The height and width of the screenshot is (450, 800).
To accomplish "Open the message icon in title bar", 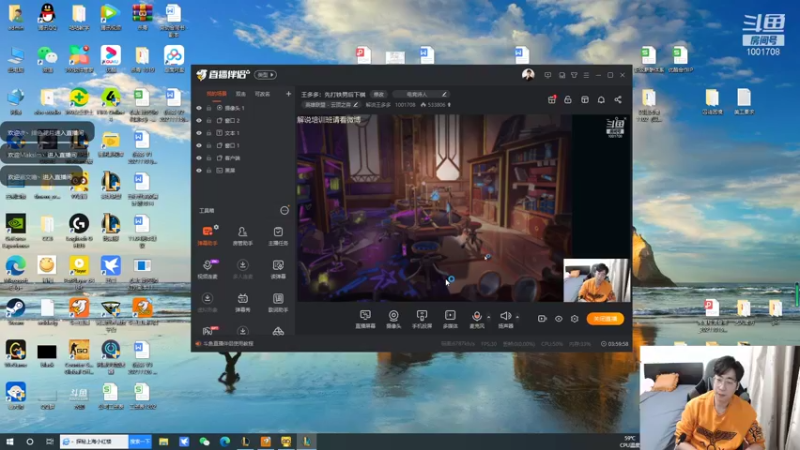I will coord(547,75).
